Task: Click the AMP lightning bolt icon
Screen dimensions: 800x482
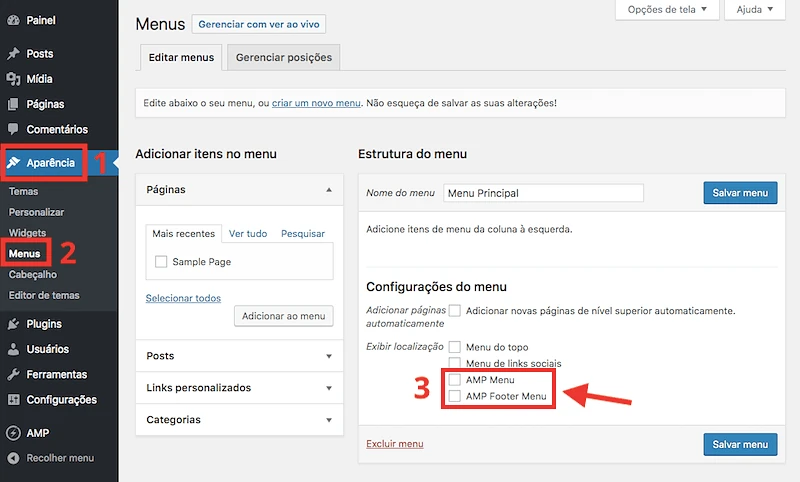Action: (13, 433)
